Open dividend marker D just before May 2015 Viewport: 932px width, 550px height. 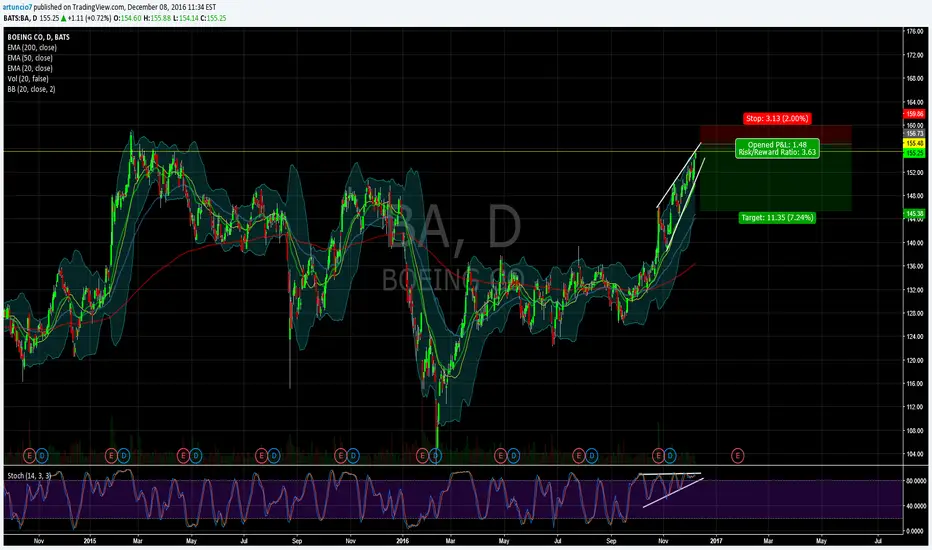tap(196, 456)
